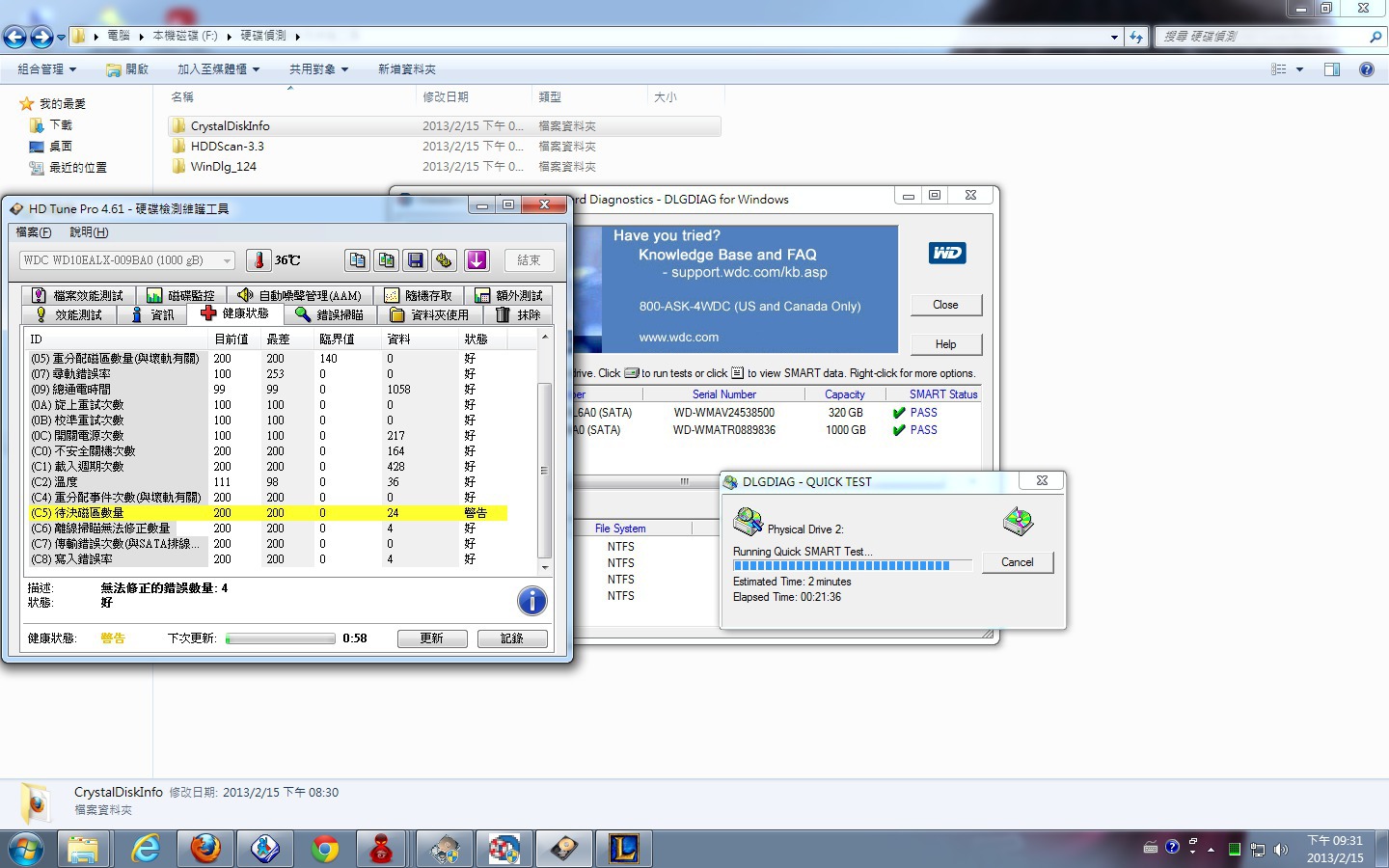This screenshot has width=1389, height=868.
Task: Switch to the 抹除 tab
Action: [x=518, y=315]
